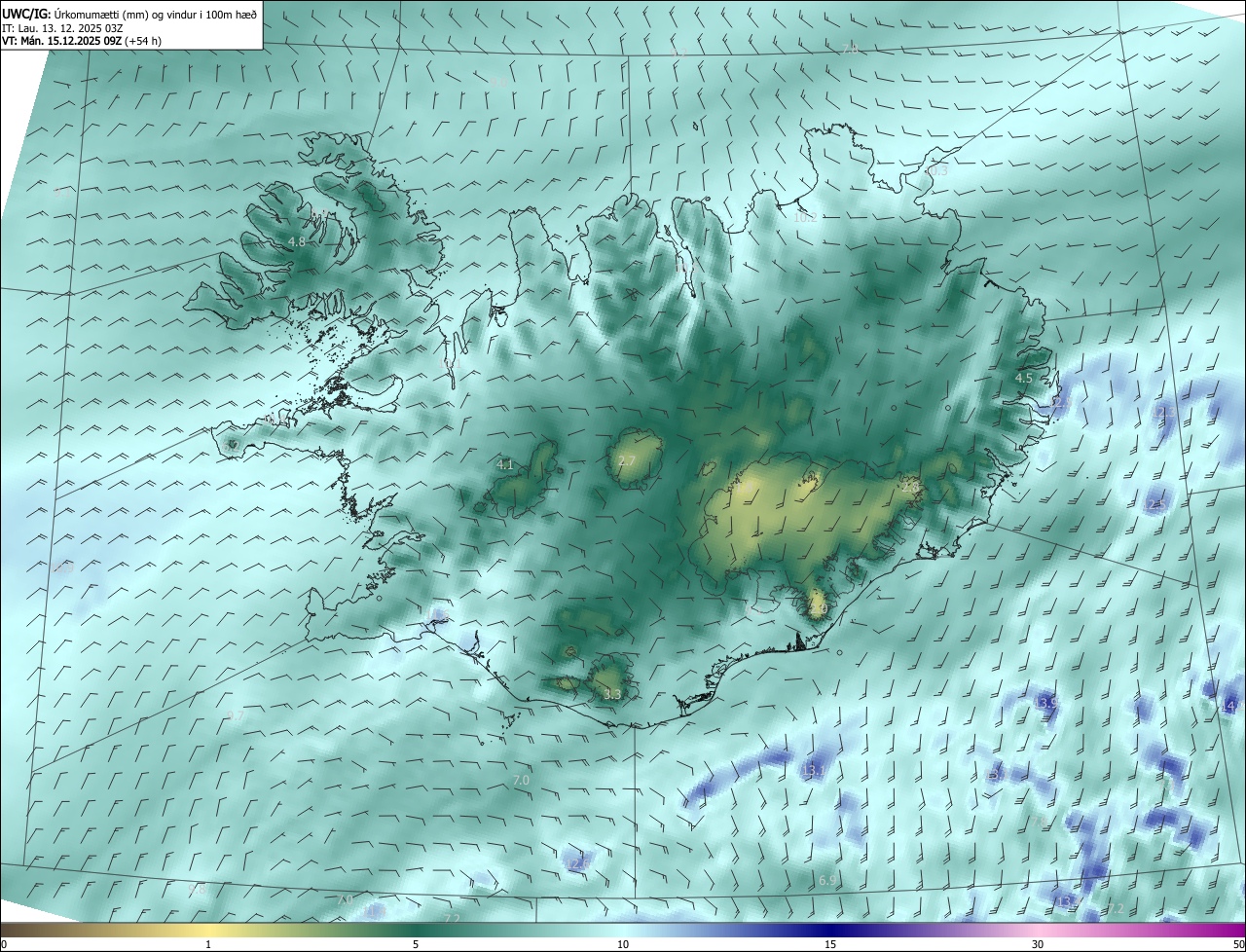Click the '50' tick ending the colour scale
This screenshot has height=952, width=1246.
tap(1238, 944)
